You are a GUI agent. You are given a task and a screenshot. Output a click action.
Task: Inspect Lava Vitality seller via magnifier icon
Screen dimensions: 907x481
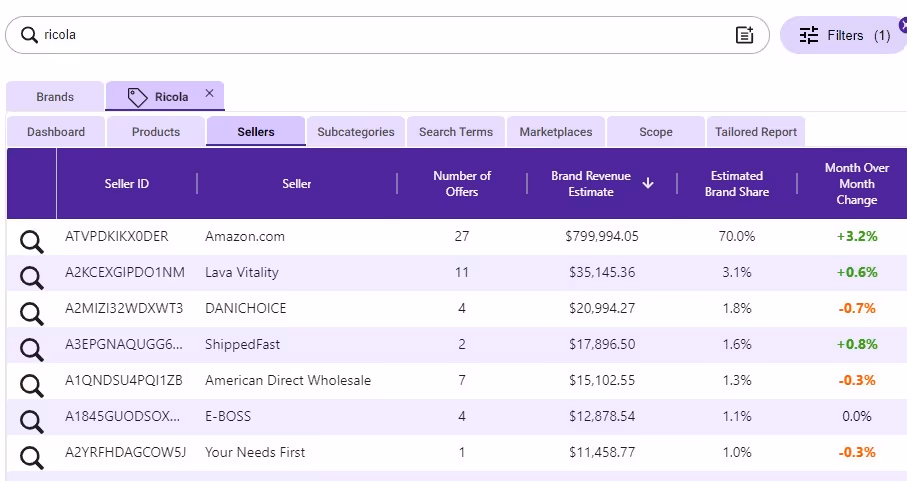32,278
